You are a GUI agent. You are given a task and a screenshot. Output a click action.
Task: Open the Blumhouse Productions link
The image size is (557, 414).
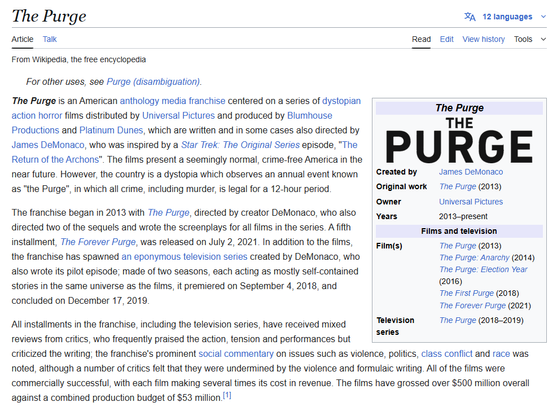click(309, 115)
